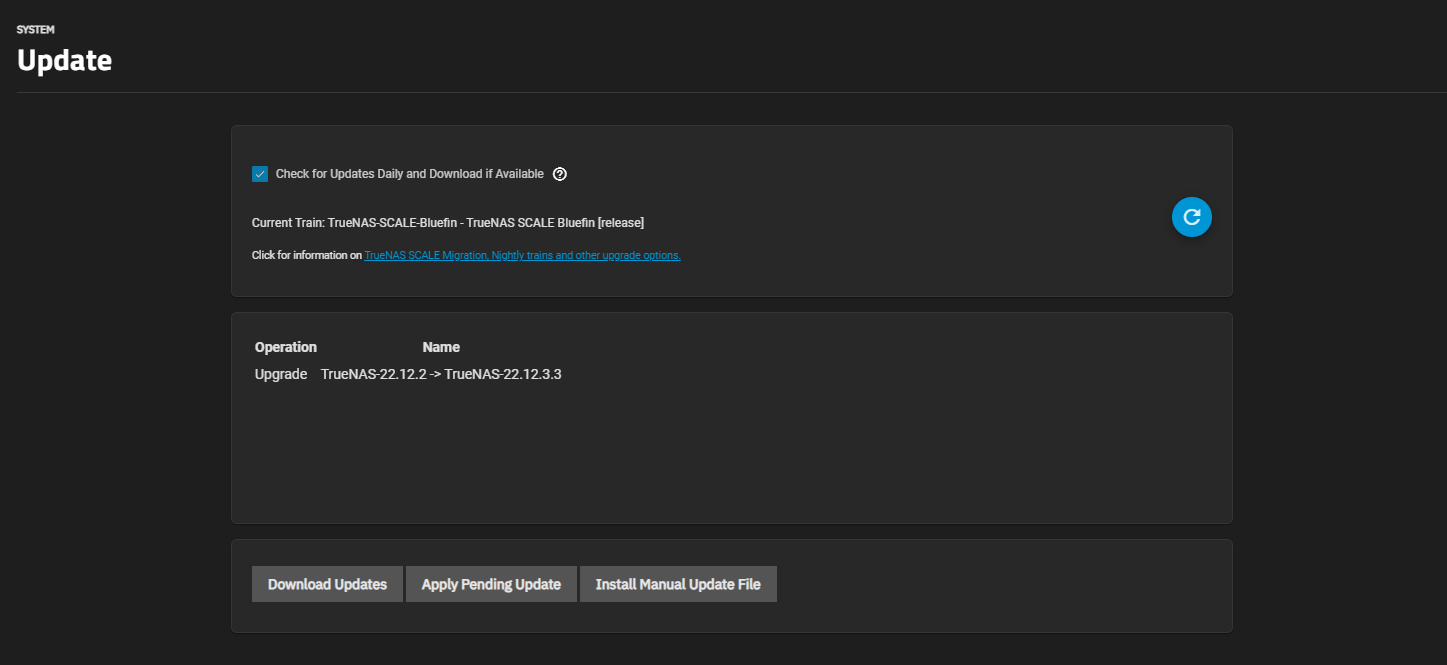
Task: Click the TrueNAS-22.12.3.3 target version text
Action: [x=503, y=374]
